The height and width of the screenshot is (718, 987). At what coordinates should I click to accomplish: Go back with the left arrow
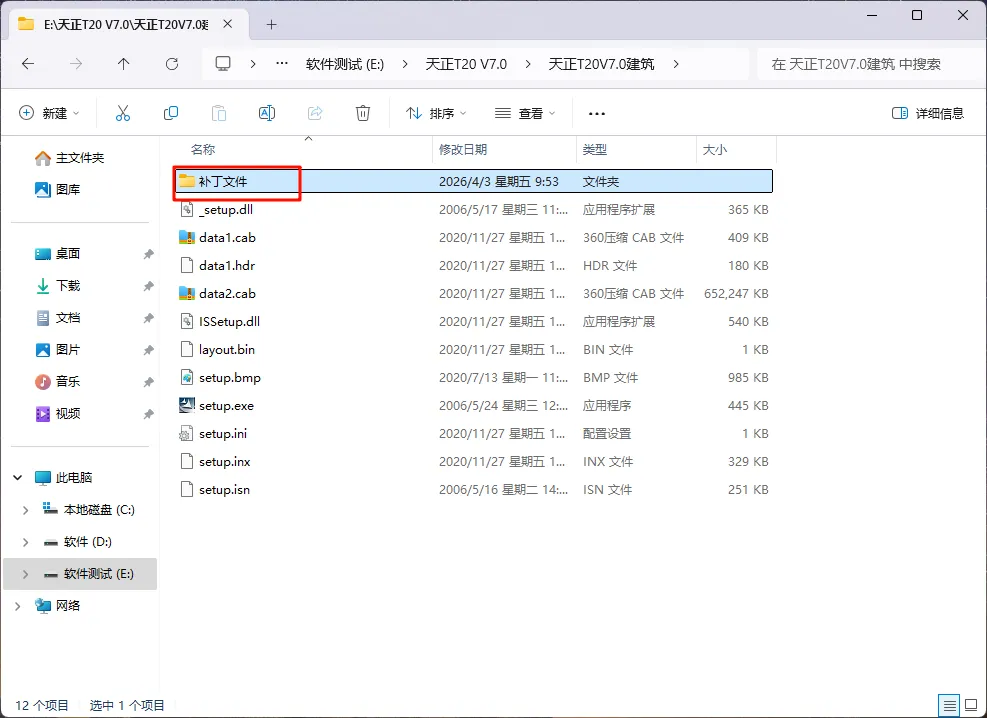(x=28, y=64)
